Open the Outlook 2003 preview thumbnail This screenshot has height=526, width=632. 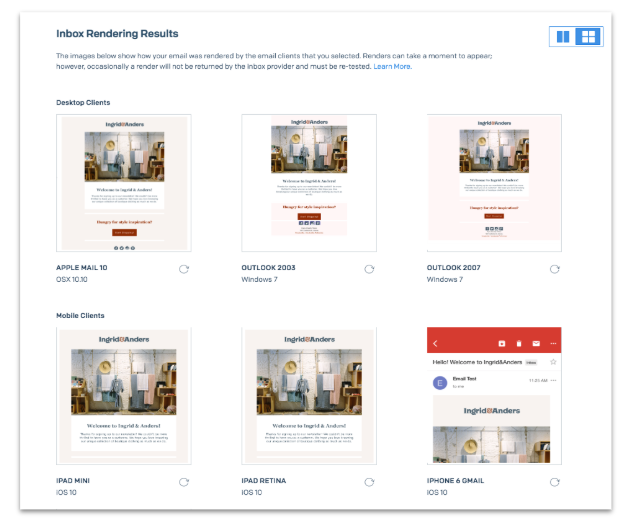[x=309, y=183]
